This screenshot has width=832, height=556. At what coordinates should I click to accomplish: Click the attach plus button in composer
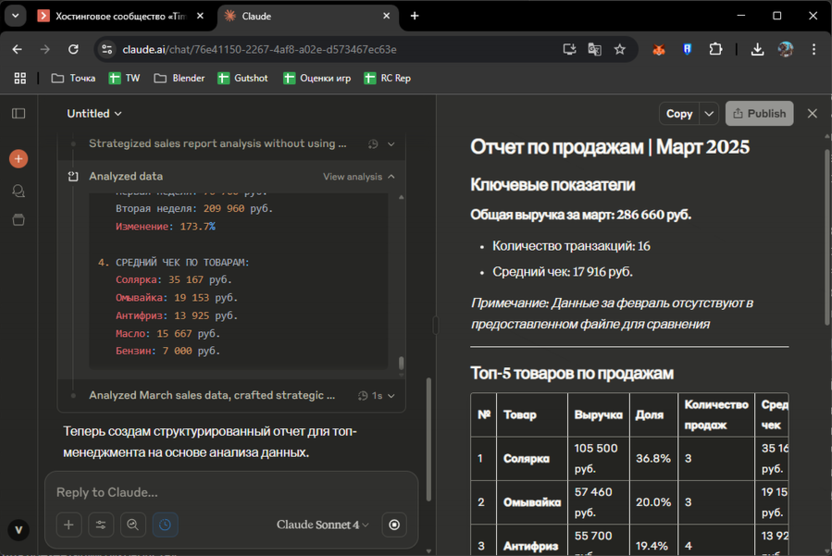click(69, 525)
